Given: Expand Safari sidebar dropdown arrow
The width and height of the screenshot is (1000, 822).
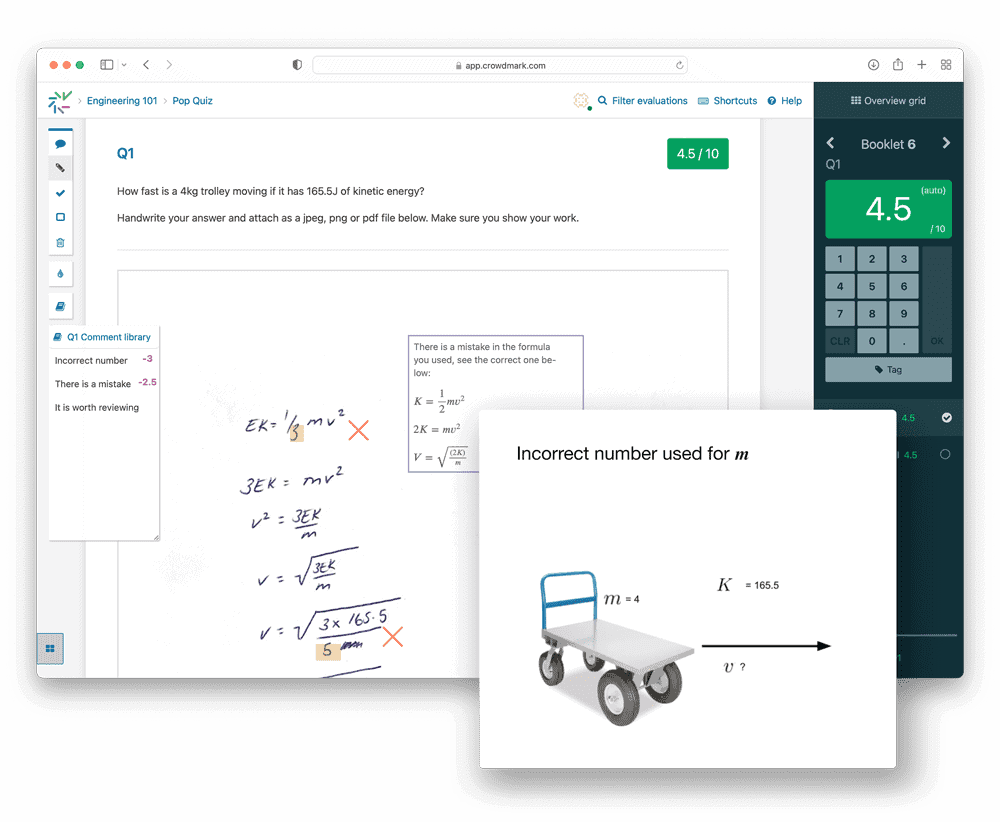Looking at the screenshot, I should [124, 65].
